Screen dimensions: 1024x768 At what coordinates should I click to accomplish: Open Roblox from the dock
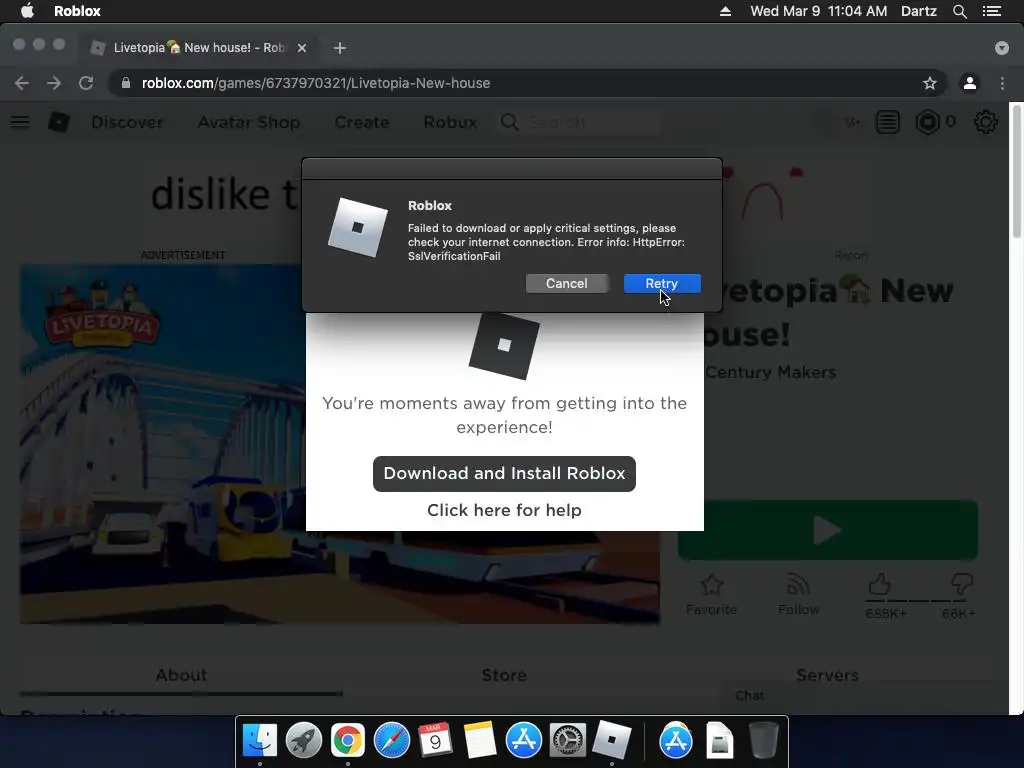(612, 741)
